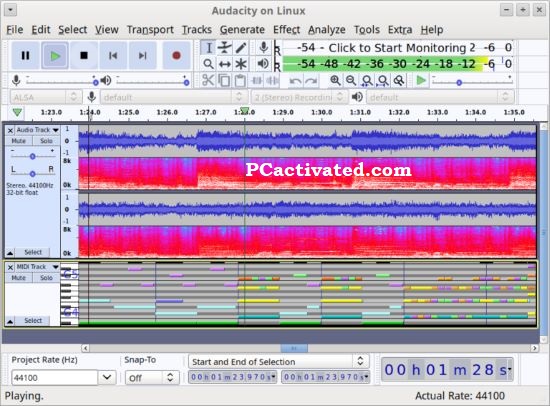This screenshot has height=406, width=550.
Task: Open the Project Rate dropdown arrow
Action: click(x=107, y=378)
